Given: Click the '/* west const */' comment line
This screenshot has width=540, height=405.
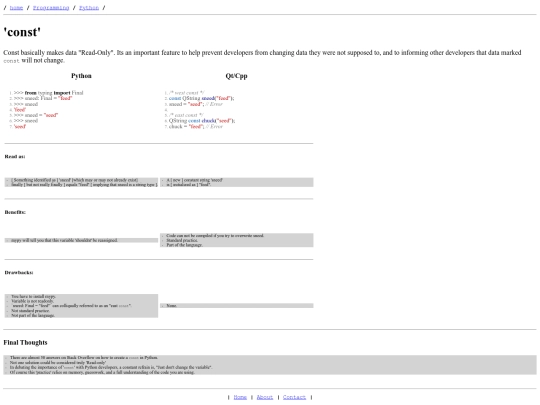Looking at the screenshot, I should pos(187,93).
